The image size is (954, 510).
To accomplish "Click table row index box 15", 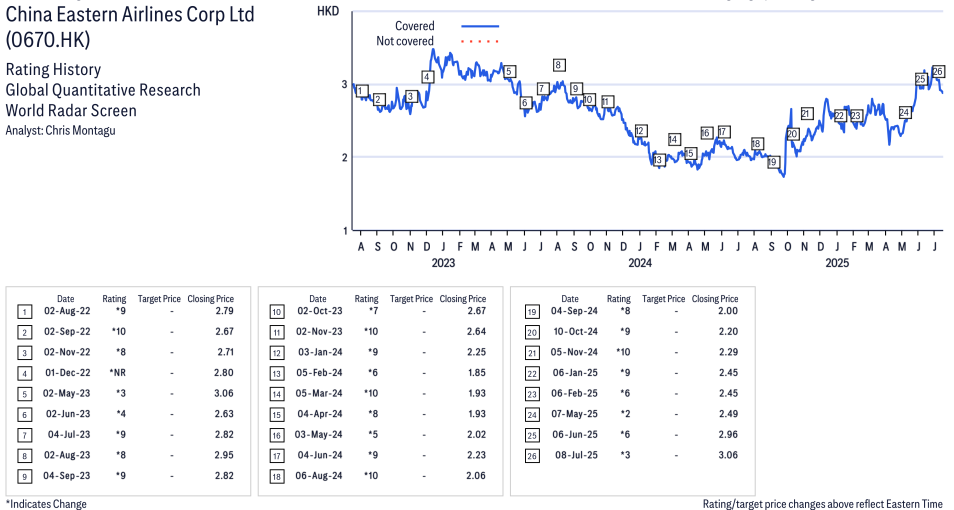I will click(277, 415).
